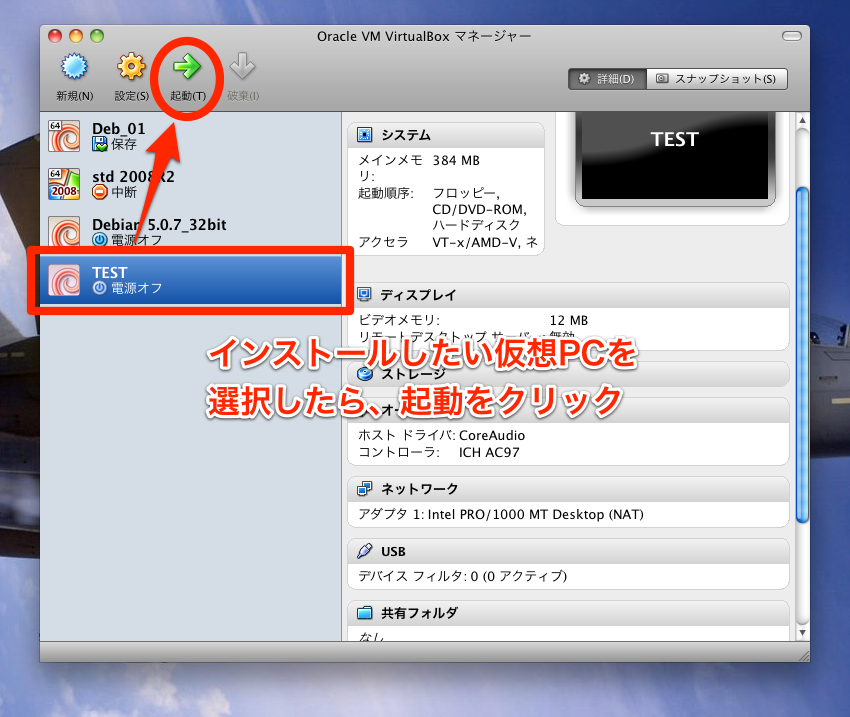
Task: Click the ネットワーク section icon
Action: click(x=364, y=489)
